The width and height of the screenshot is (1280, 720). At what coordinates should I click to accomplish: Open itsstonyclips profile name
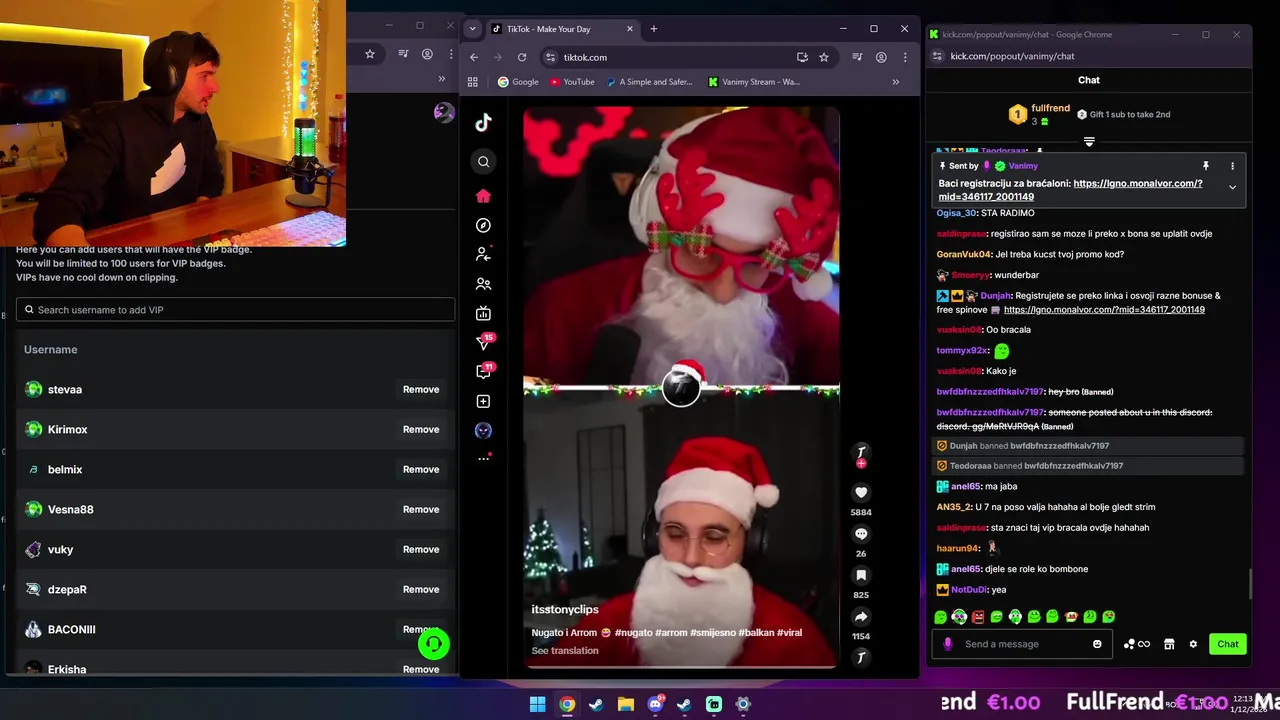point(565,609)
